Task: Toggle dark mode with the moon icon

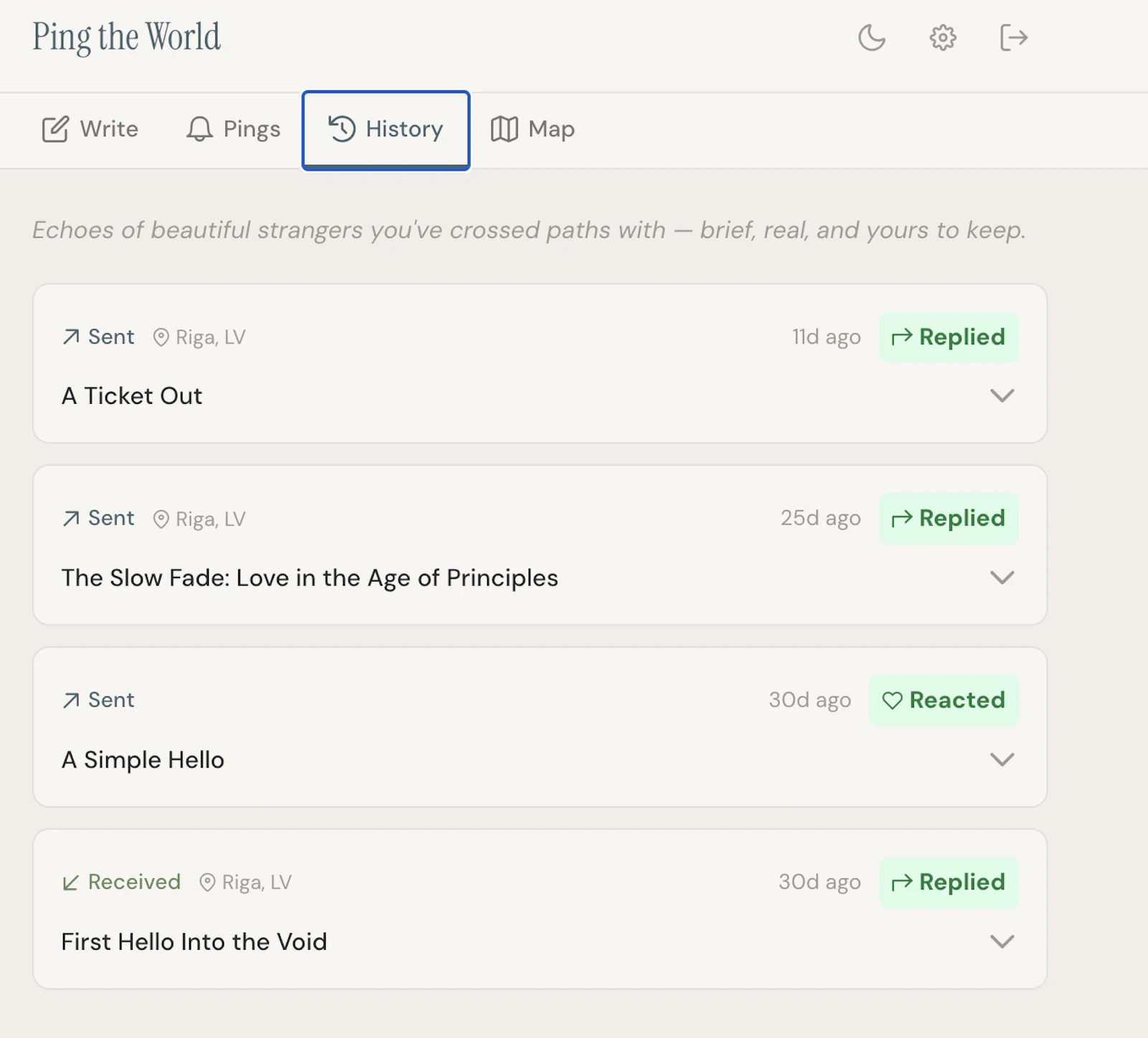Action: (872, 37)
